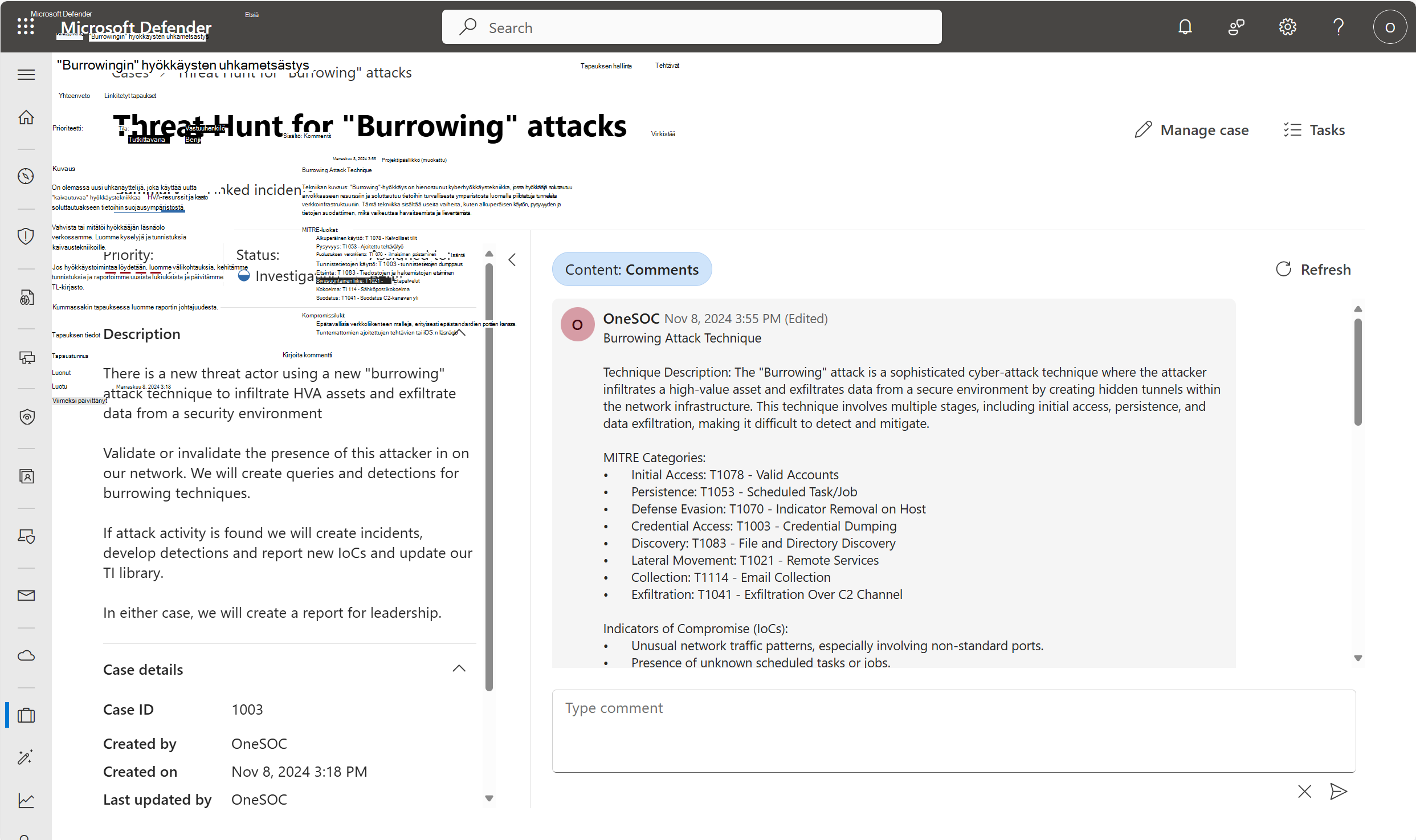This screenshot has height=840, width=1416.
Task: Click the help question mark icon
Action: (1338, 27)
